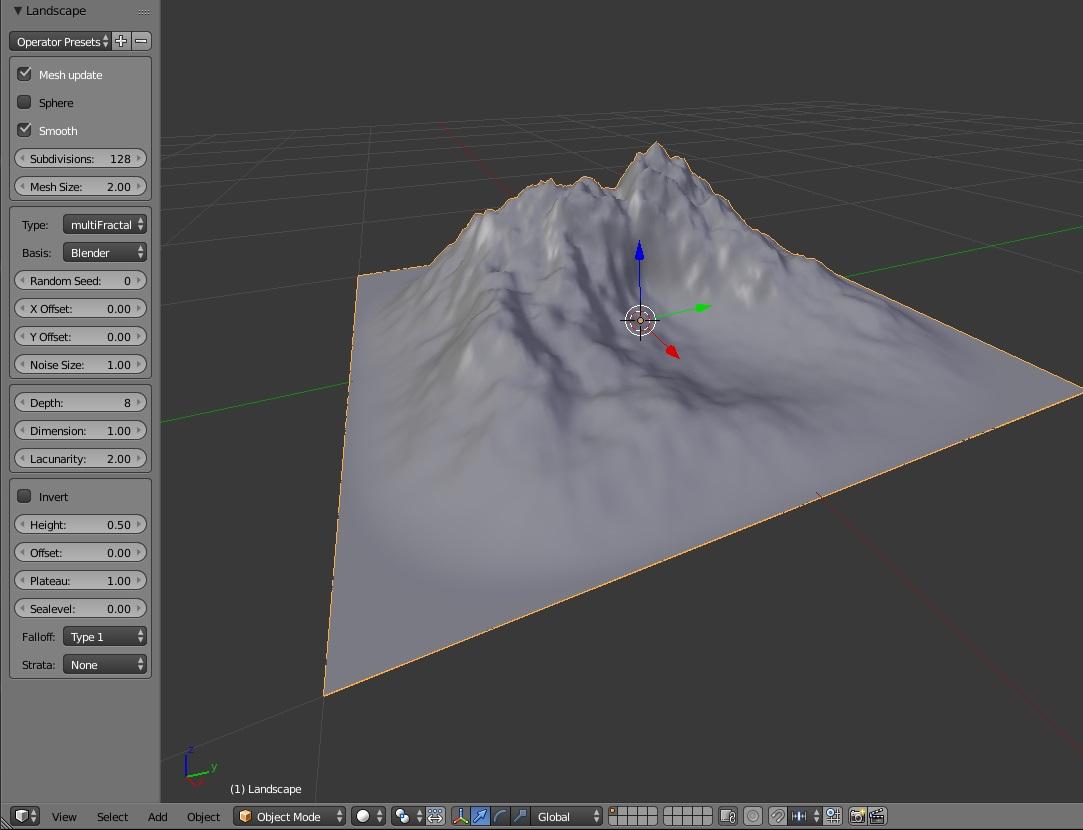This screenshot has height=830, width=1083.
Task: Remove operator preset with minus icon
Action: pyautogui.click(x=141, y=41)
